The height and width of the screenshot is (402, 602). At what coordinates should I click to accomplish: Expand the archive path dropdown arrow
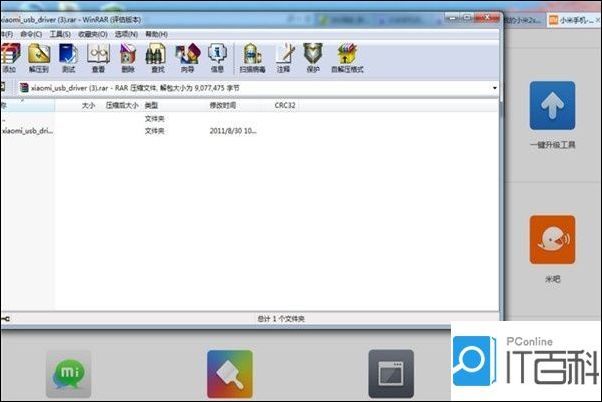pyautogui.click(x=494, y=88)
